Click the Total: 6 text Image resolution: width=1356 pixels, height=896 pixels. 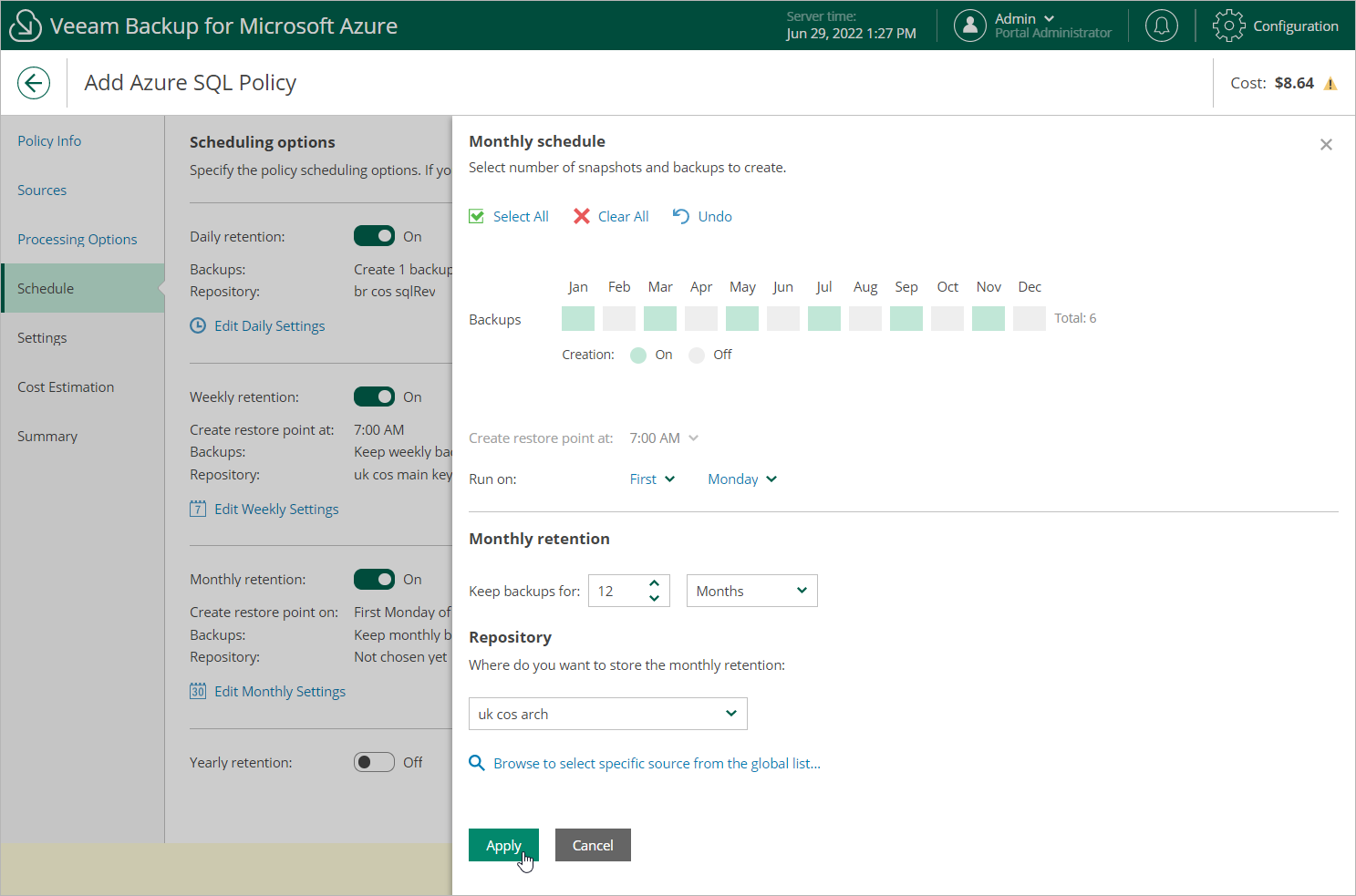tap(1075, 318)
